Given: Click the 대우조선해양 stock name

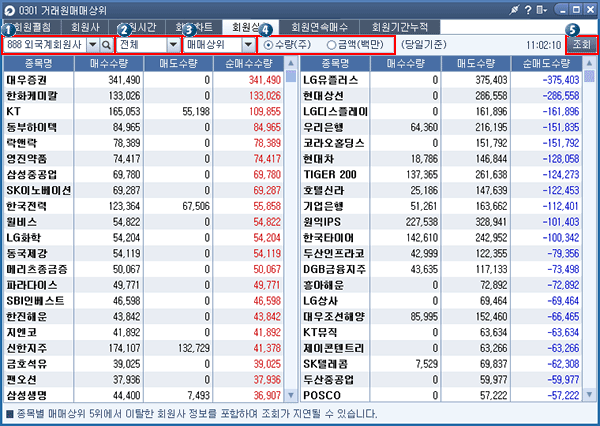Looking at the screenshot, I should click(334, 317).
